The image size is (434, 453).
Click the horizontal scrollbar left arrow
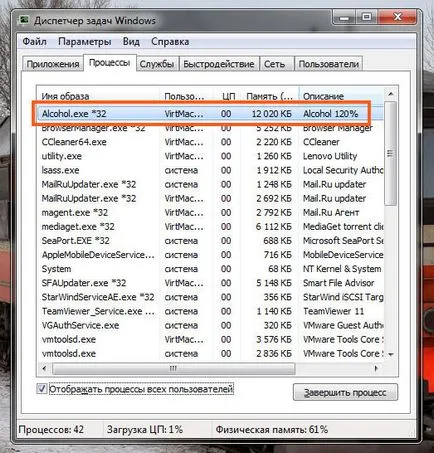tap(44, 368)
